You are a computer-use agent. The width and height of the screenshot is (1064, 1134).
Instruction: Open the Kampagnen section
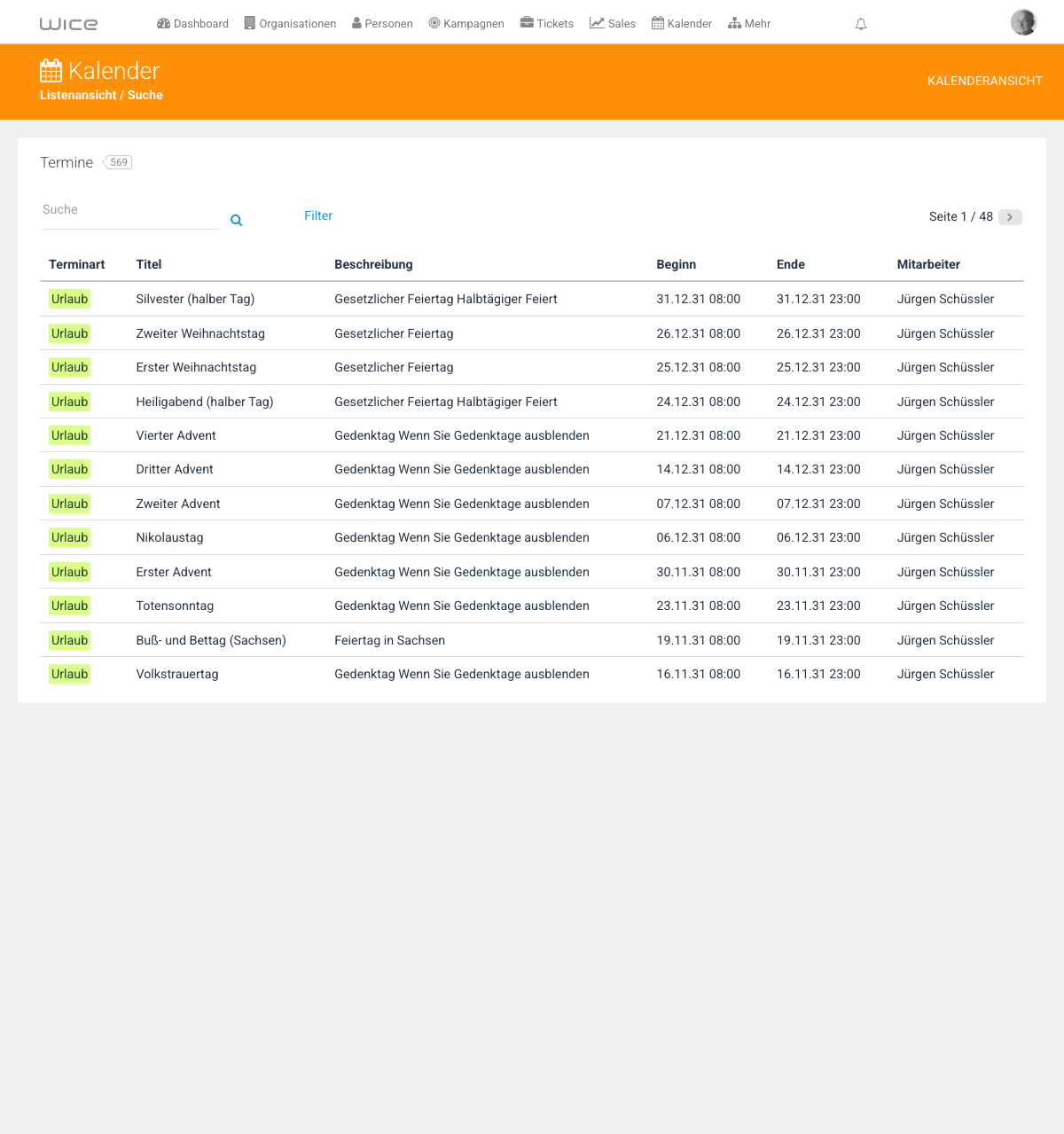(x=466, y=24)
